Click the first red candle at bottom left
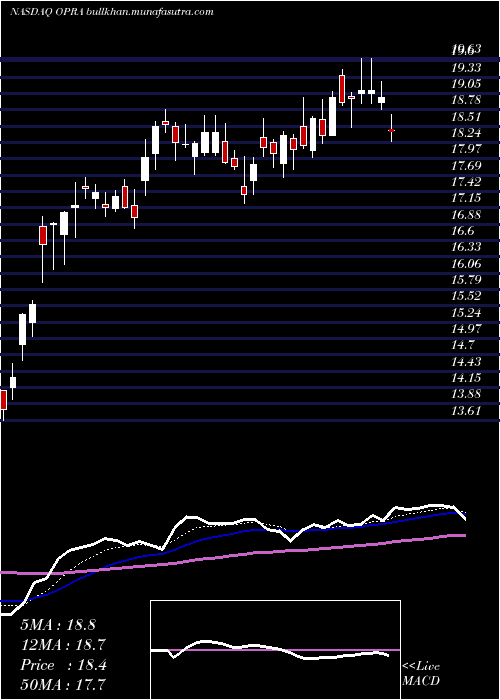500x700 pixels. 4,400
